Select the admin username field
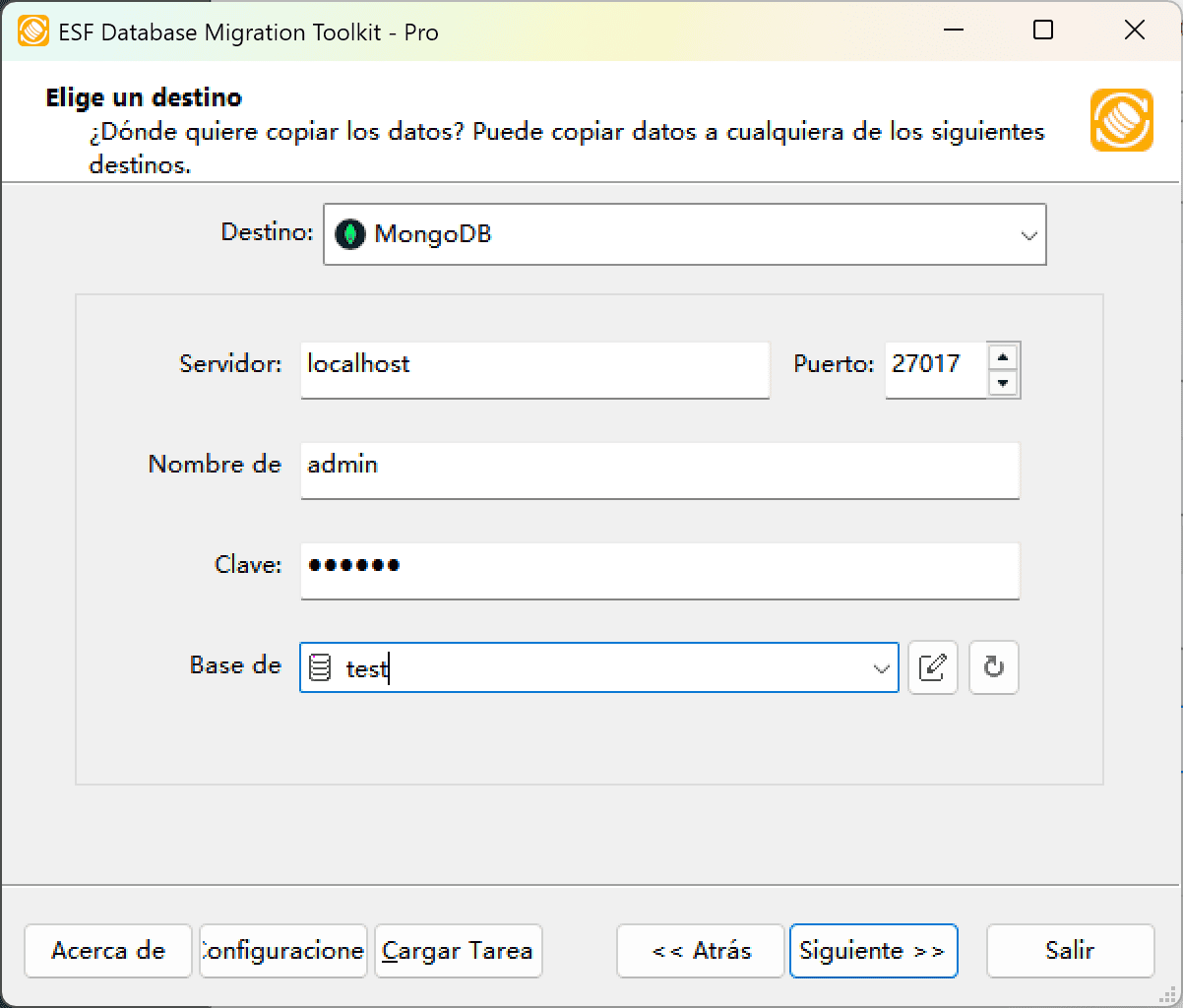This screenshot has width=1183, height=1008. [x=659, y=471]
